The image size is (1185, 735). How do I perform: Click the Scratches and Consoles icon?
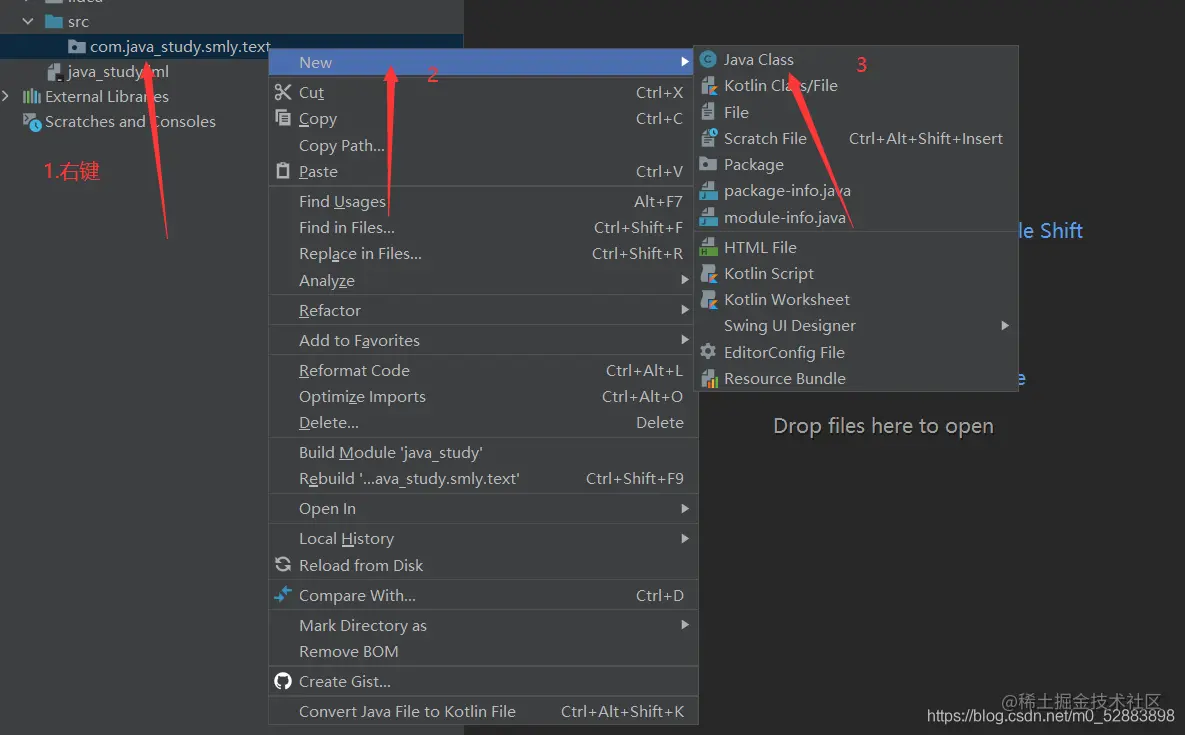32,122
